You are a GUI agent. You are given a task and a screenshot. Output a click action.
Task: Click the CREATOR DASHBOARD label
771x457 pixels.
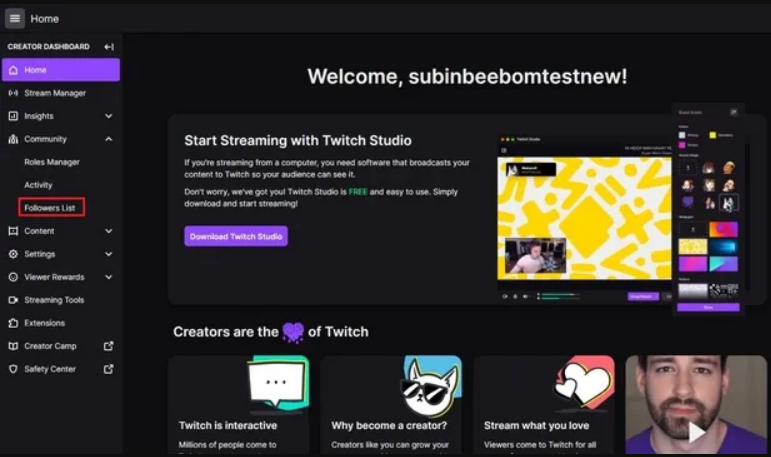49,47
